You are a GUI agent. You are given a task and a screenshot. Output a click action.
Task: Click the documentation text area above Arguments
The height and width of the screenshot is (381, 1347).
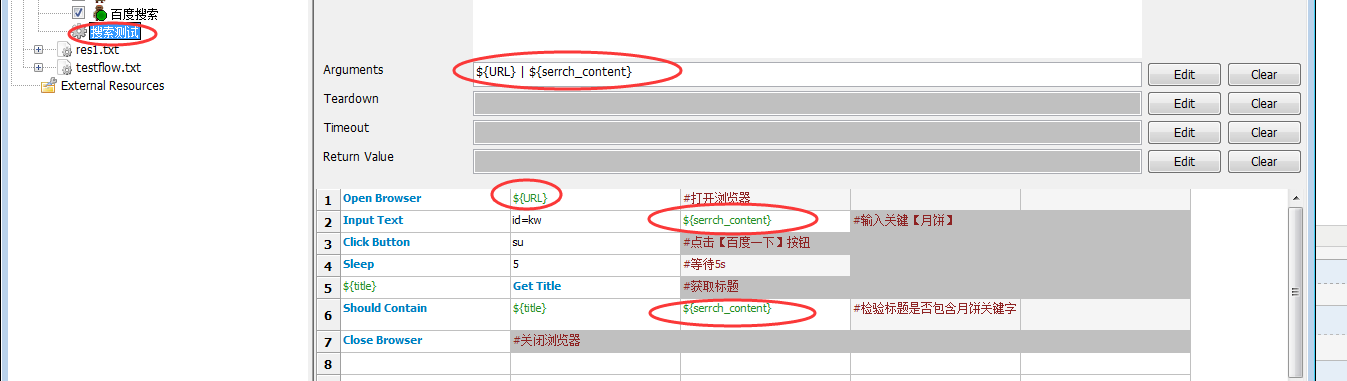pyautogui.click(x=807, y=28)
